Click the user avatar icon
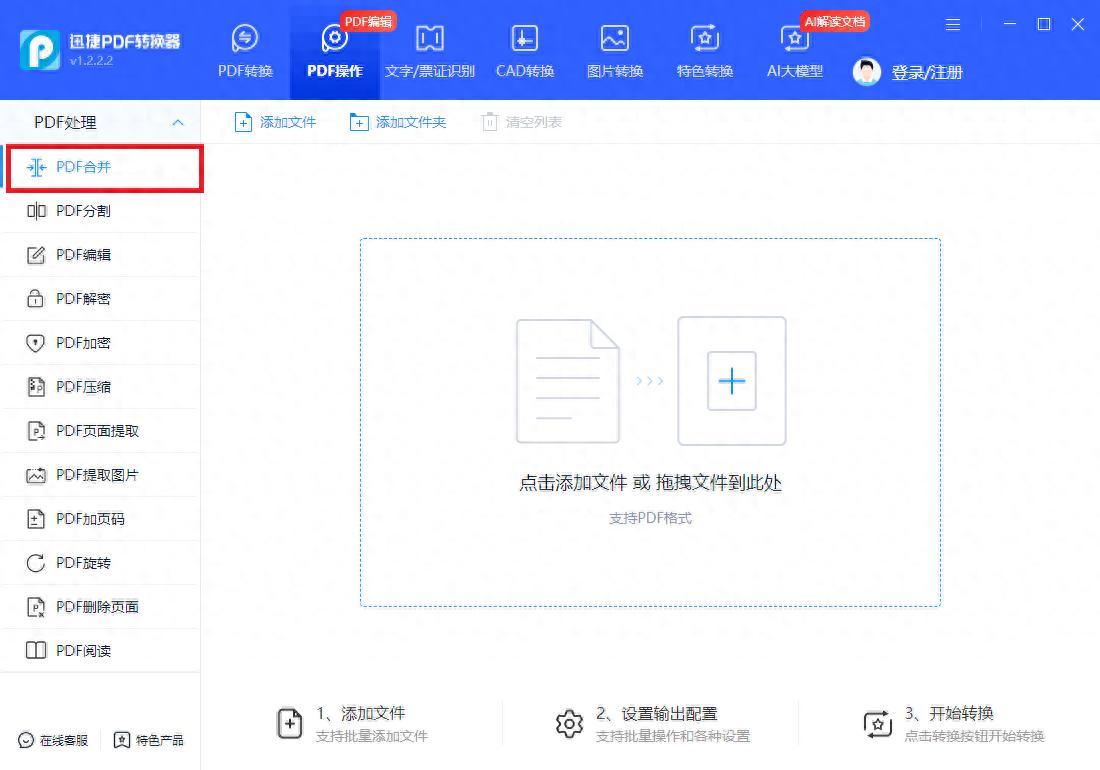The image size is (1100, 770). 866,72
